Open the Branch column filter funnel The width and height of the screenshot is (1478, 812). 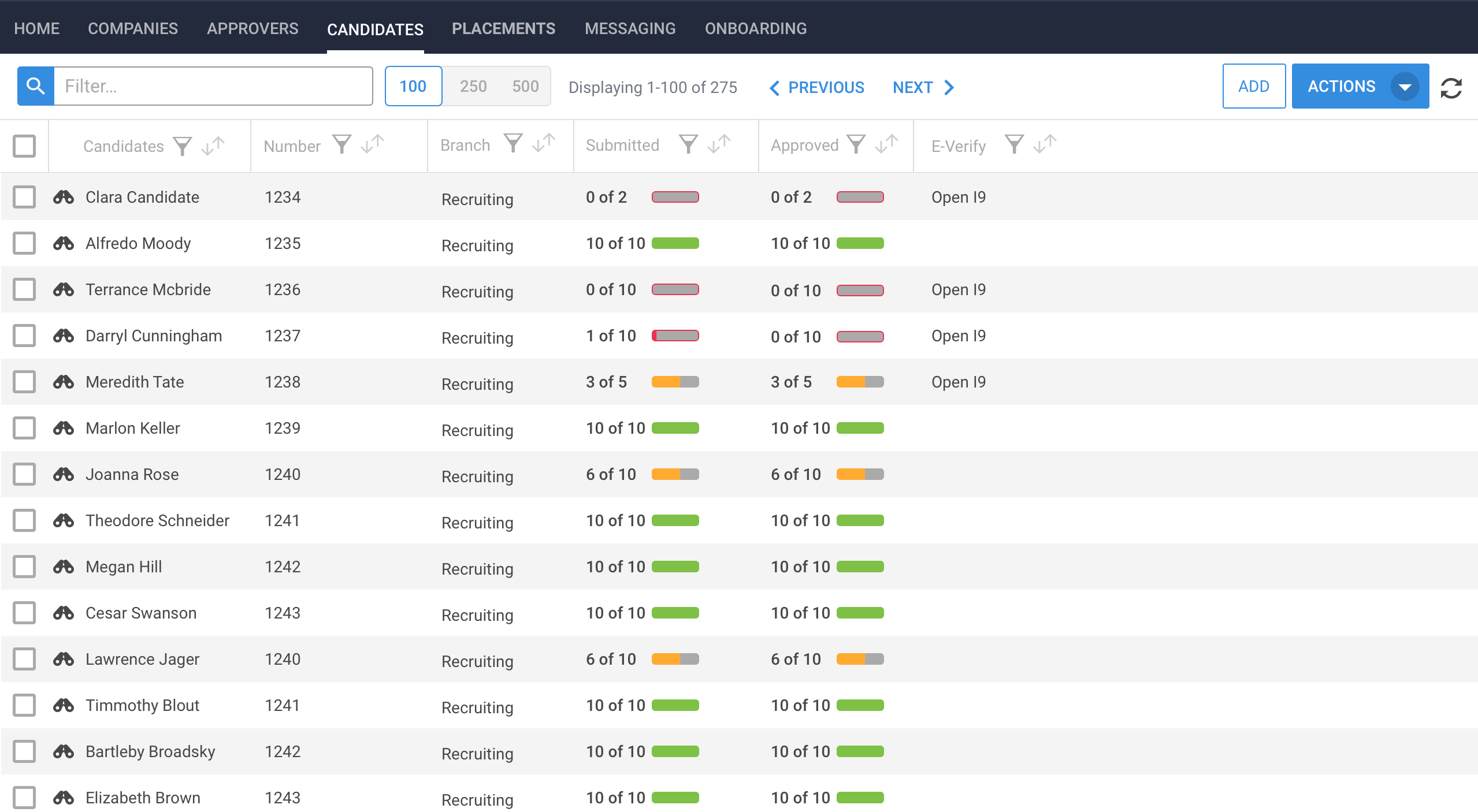pyautogui.click(x=513, y=143)
